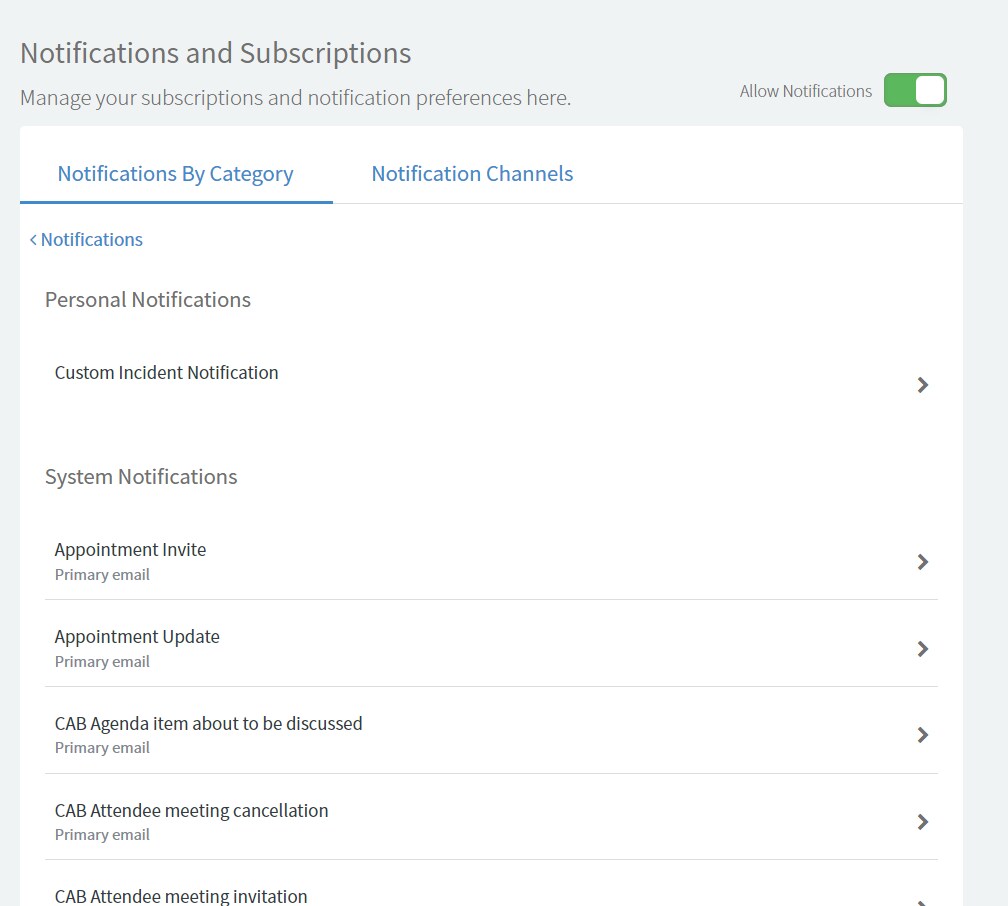Expand CAB Agenda item about to be discussed
The image size is (1008, 906).
(x=208, y=723)
